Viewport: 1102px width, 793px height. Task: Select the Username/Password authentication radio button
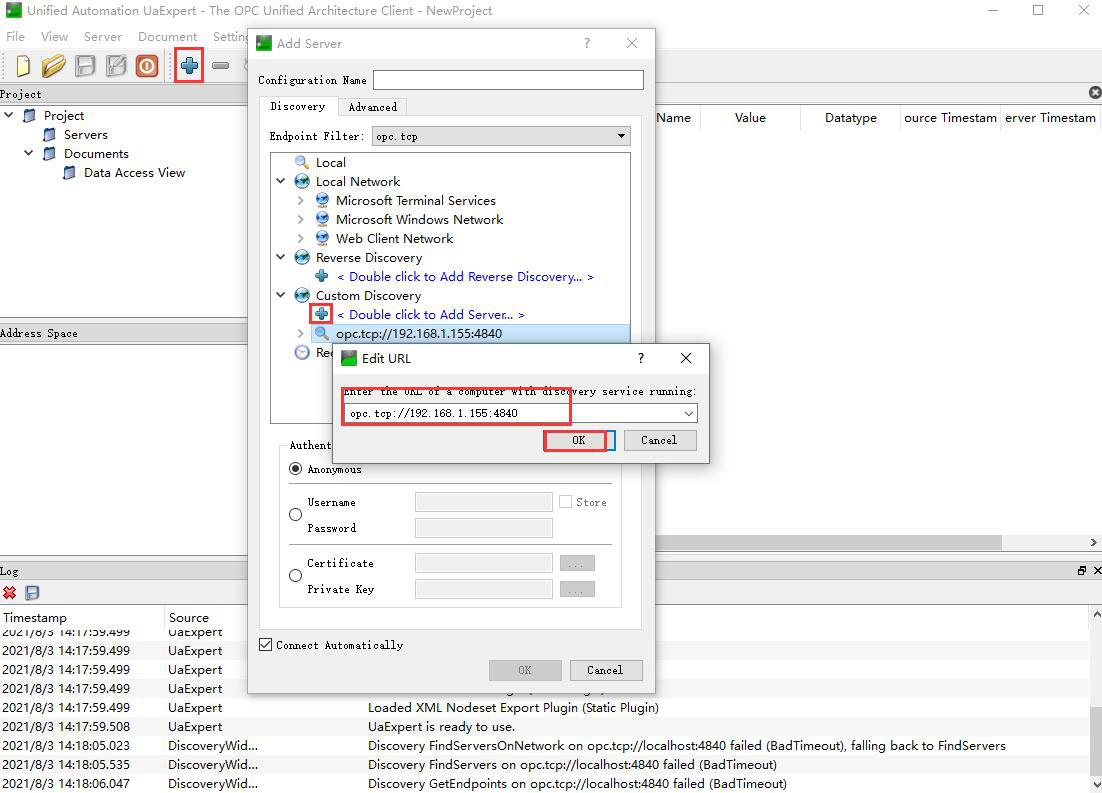296,515
